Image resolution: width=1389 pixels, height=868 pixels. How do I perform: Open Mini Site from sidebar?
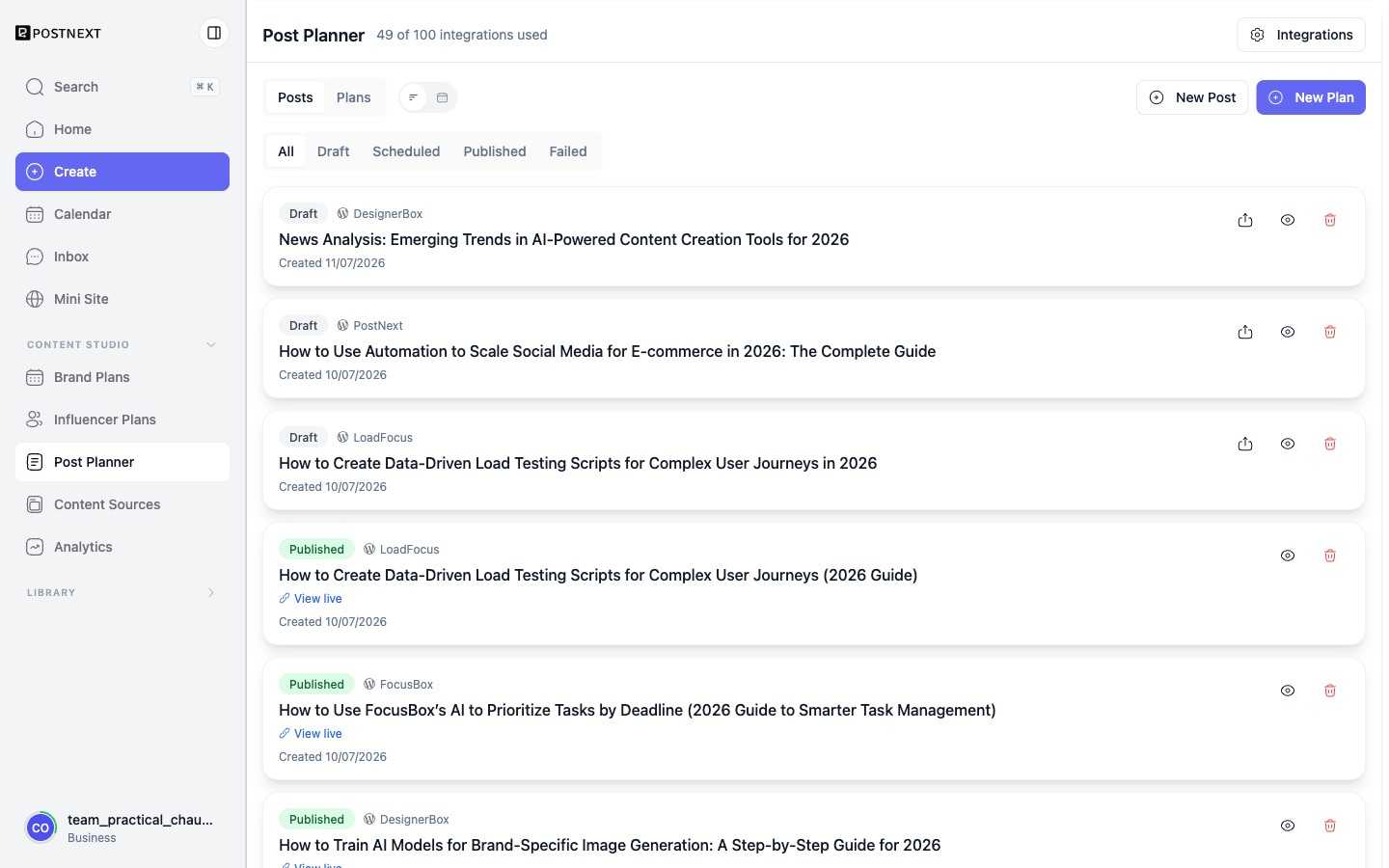click(x=123, y=299)
